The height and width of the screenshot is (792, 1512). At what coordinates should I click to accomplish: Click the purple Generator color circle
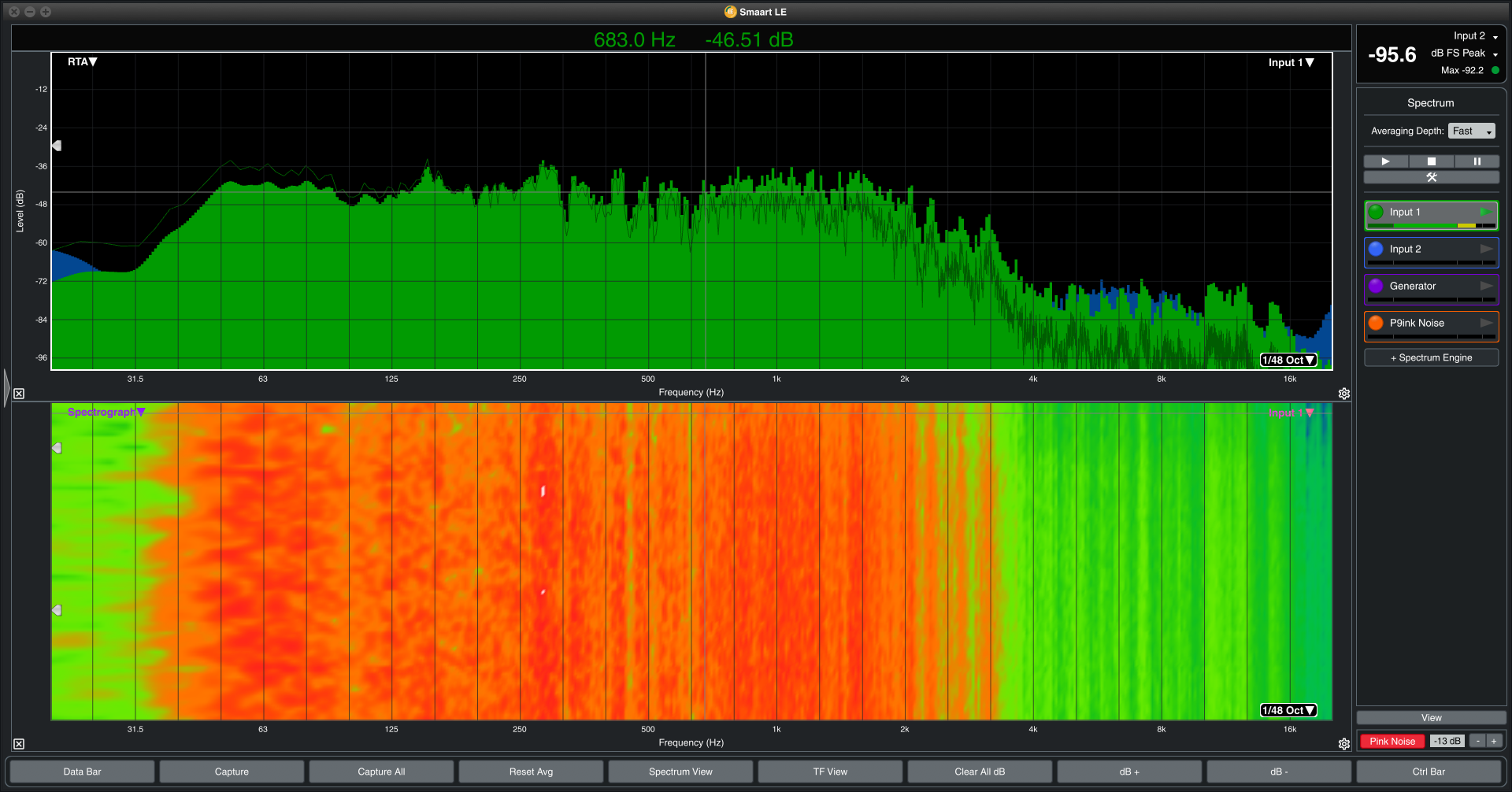tap(1376, 286)
